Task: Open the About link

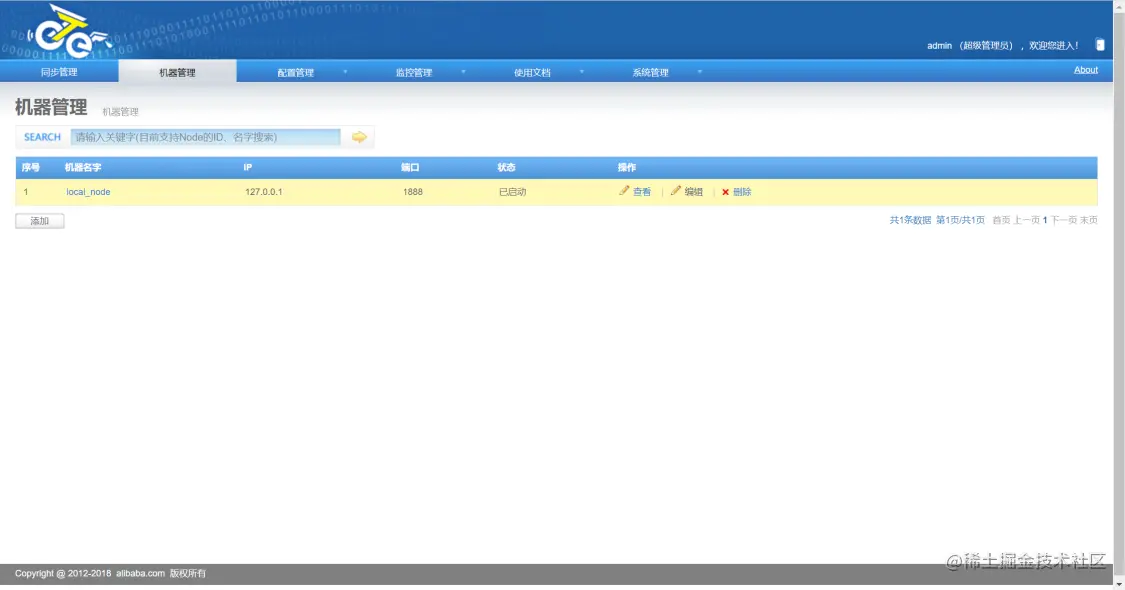Action: coord(1086,70)
